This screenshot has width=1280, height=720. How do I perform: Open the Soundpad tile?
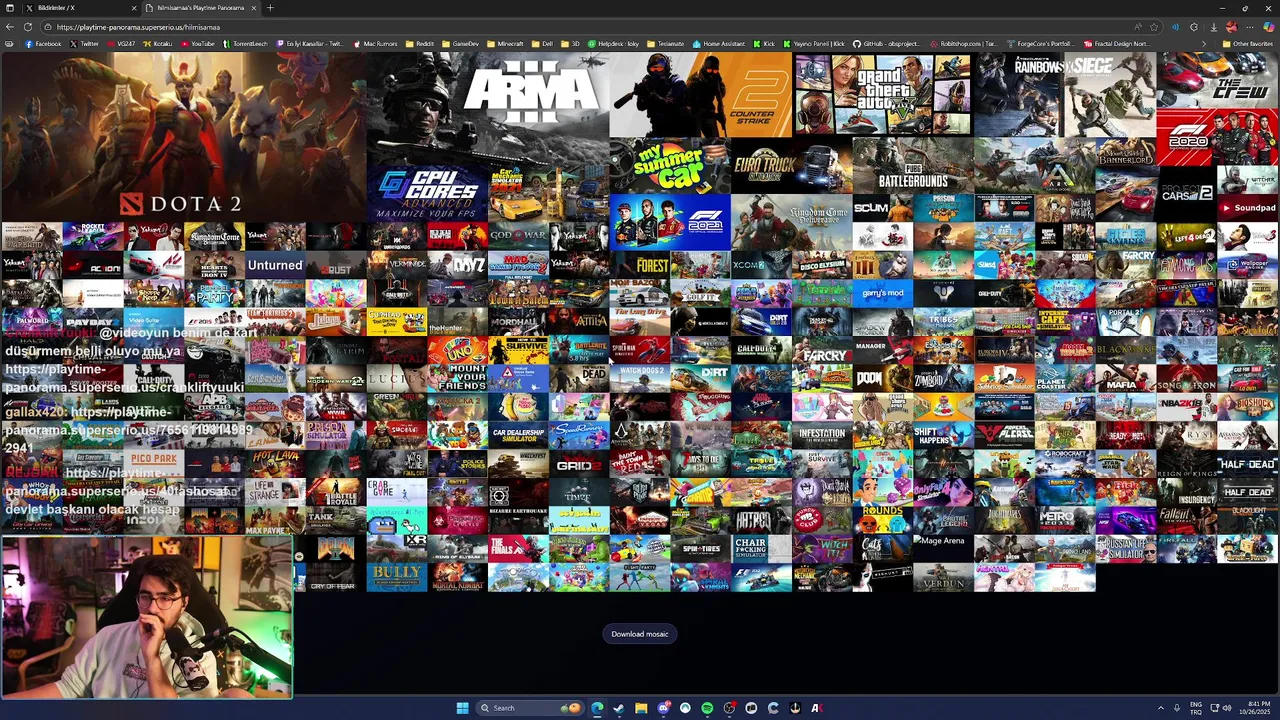coord(1247,208)
